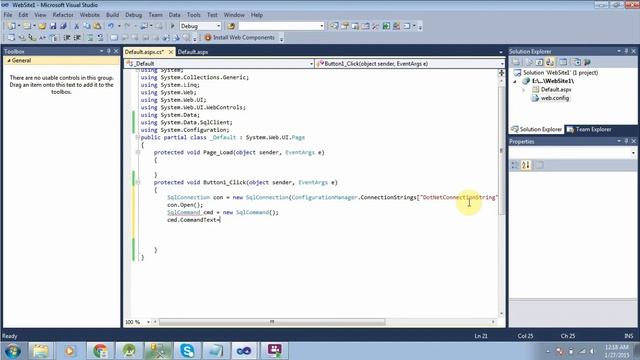Click the Start Debugging play icon
640x360 pixels.
[x=172, y=26]
